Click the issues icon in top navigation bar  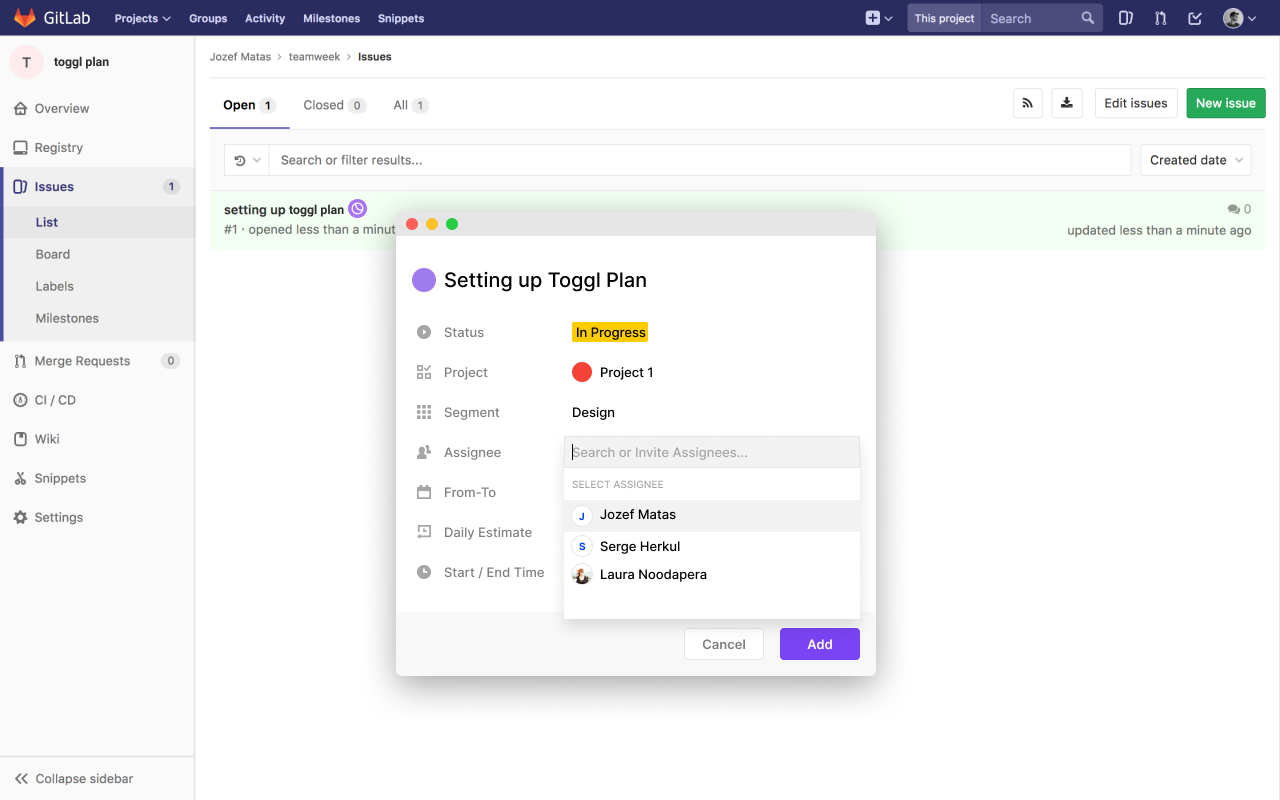(x=1126, y=18)
